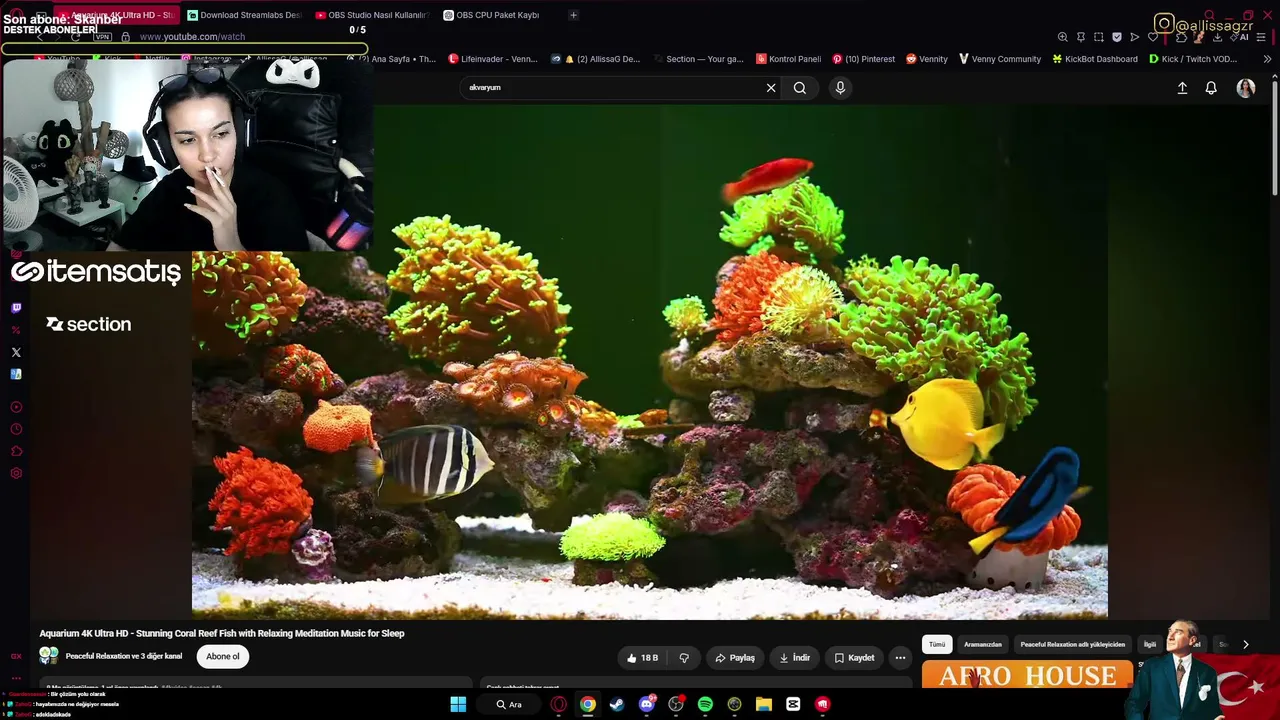1280x720 pixels.
Task: Show more filter chips with the right arrow
Action: point(1245,645)
